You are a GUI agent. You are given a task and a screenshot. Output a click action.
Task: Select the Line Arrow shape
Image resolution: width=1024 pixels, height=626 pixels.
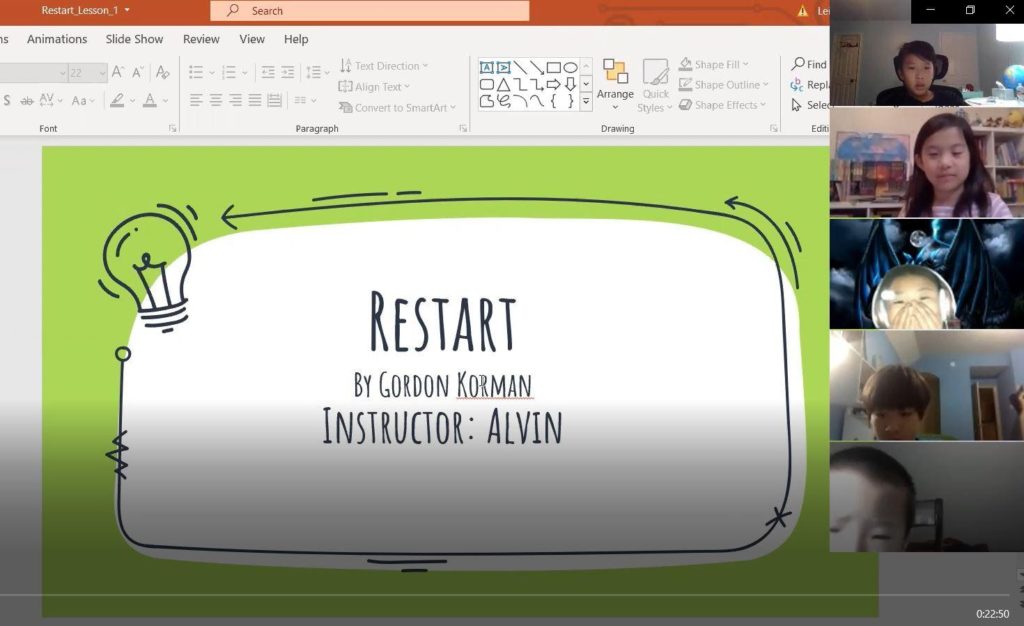pyautogui.click(x=537, y=67)
